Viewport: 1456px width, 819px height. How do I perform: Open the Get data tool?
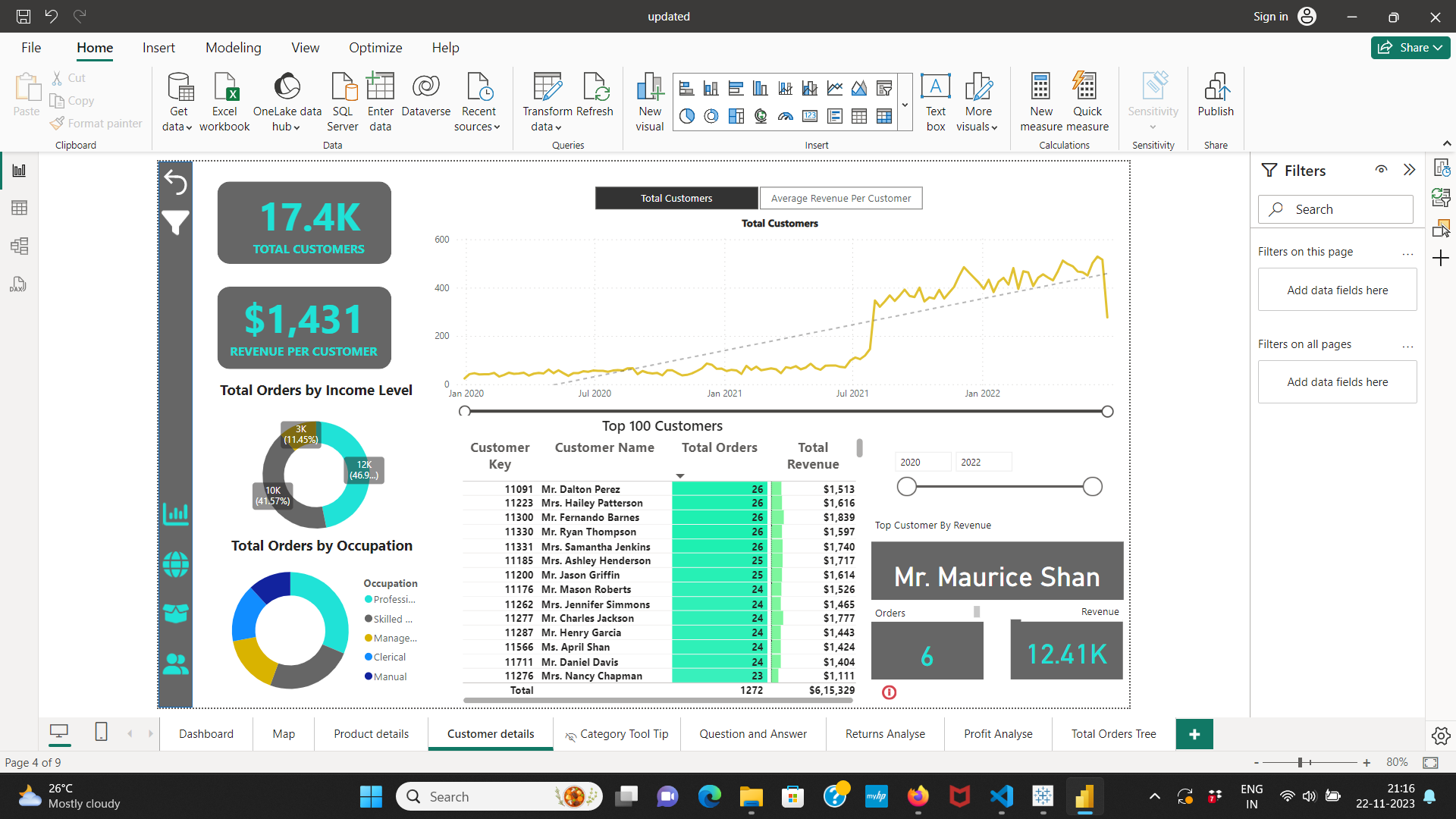(x=177, y=100)
